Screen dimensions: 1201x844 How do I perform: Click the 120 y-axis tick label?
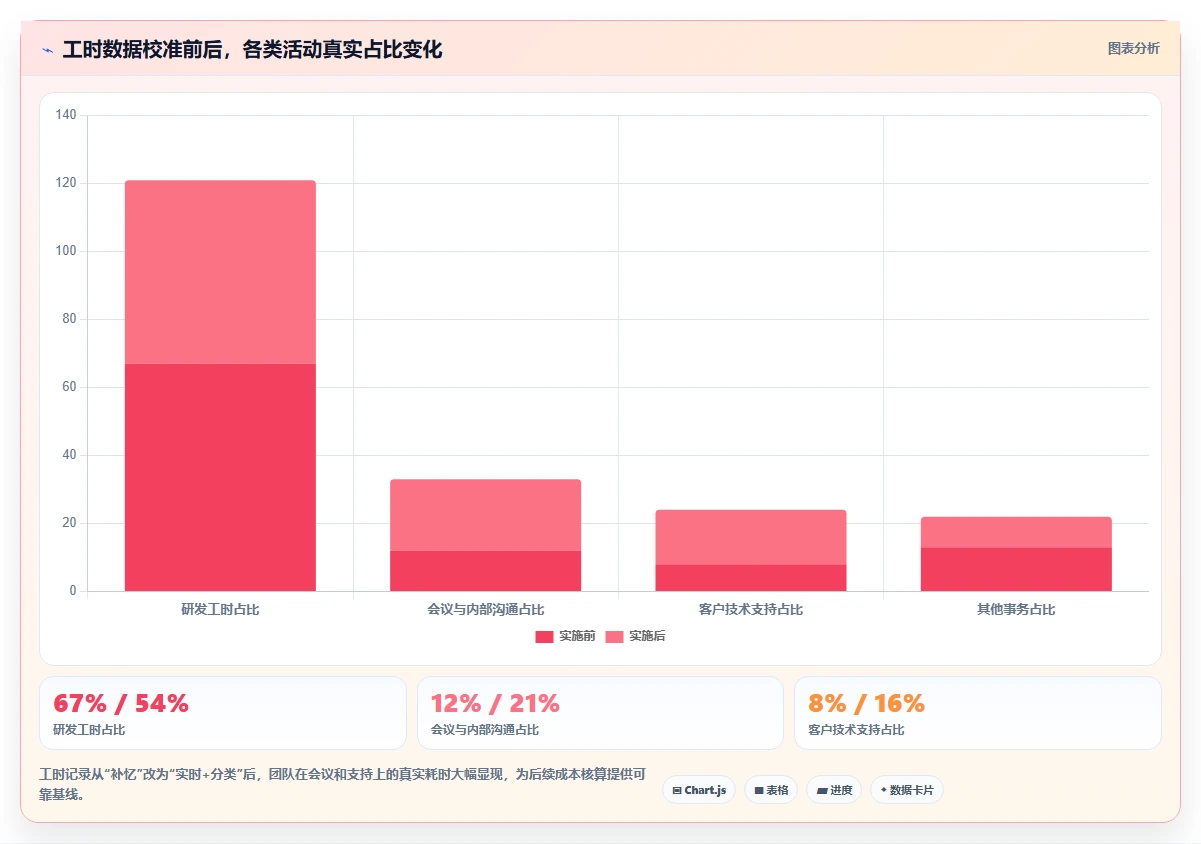(66, 183)
